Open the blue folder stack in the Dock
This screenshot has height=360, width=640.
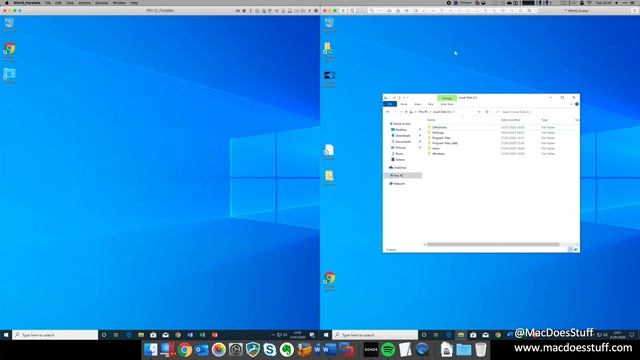(464, 350)
